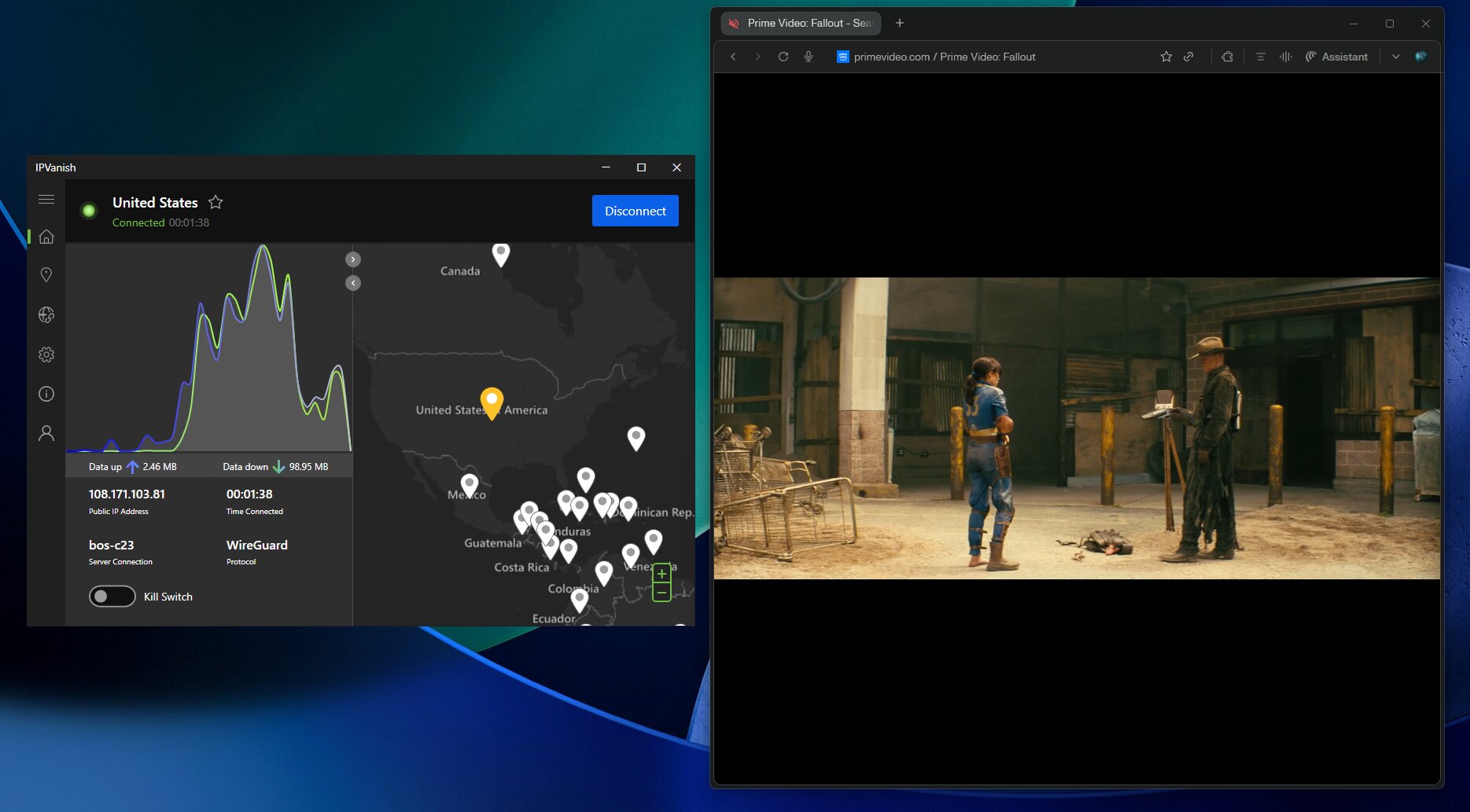This screenshot has height=812, width=1470.
Task: Open the browser profile avatar
Action: 1420,57
